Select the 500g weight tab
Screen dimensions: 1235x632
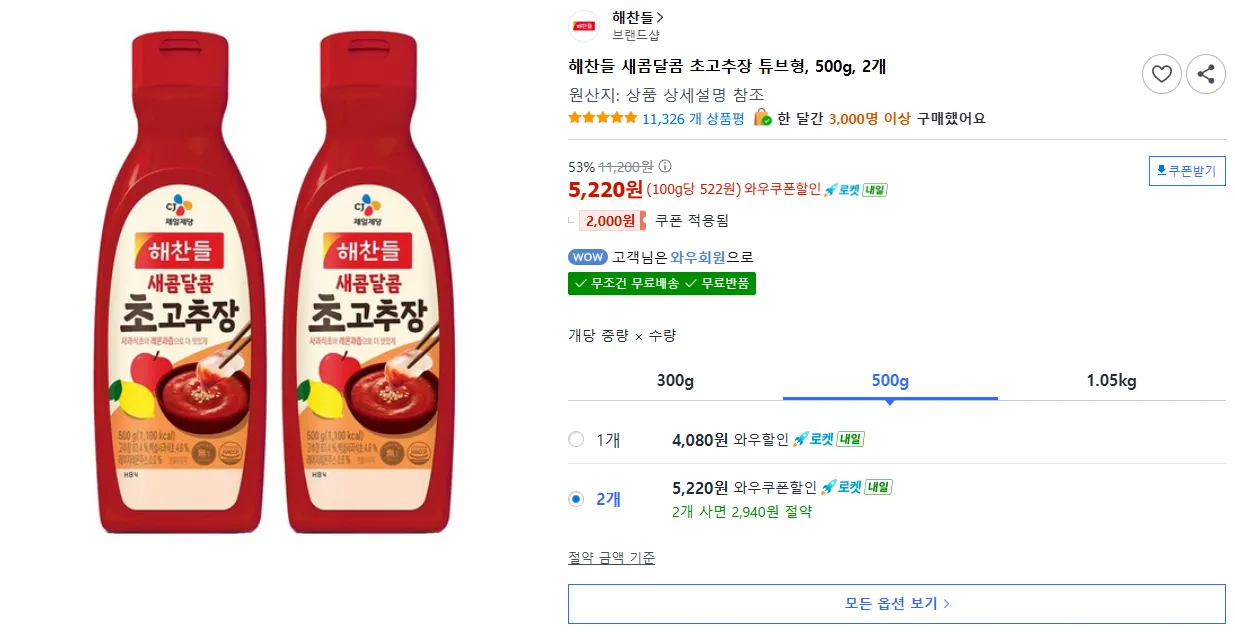click(890, 381)
